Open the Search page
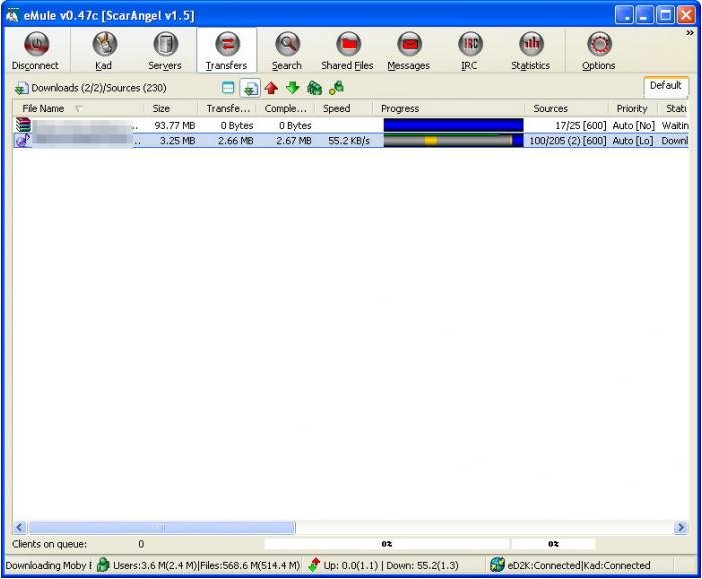 (x=287, y=51)
